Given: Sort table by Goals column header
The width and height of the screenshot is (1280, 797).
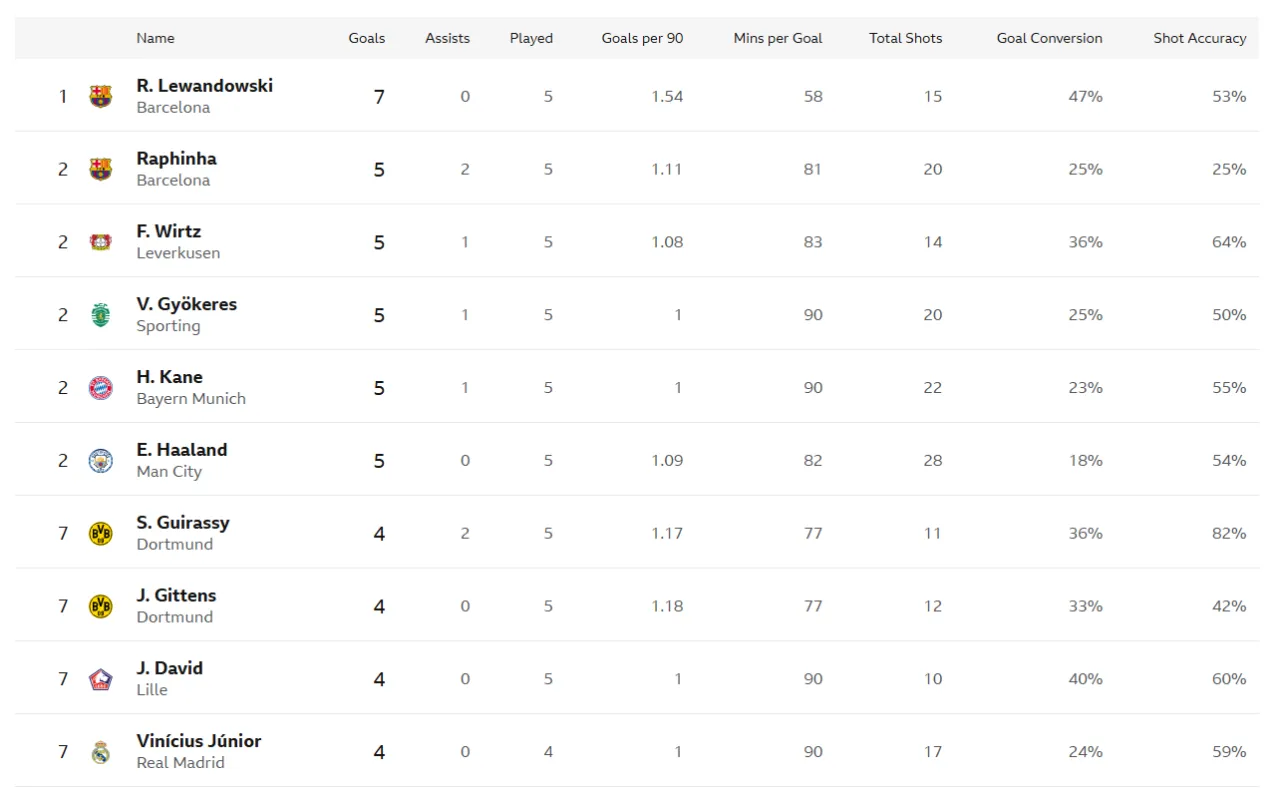Looking at the screenshot, I should tap(366, 38).
